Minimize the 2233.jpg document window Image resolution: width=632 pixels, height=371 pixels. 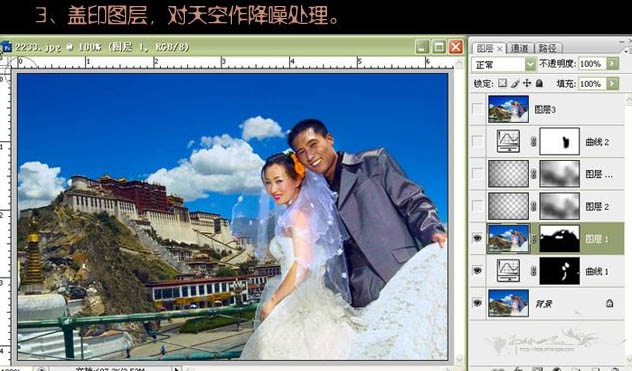pos(422,47)
